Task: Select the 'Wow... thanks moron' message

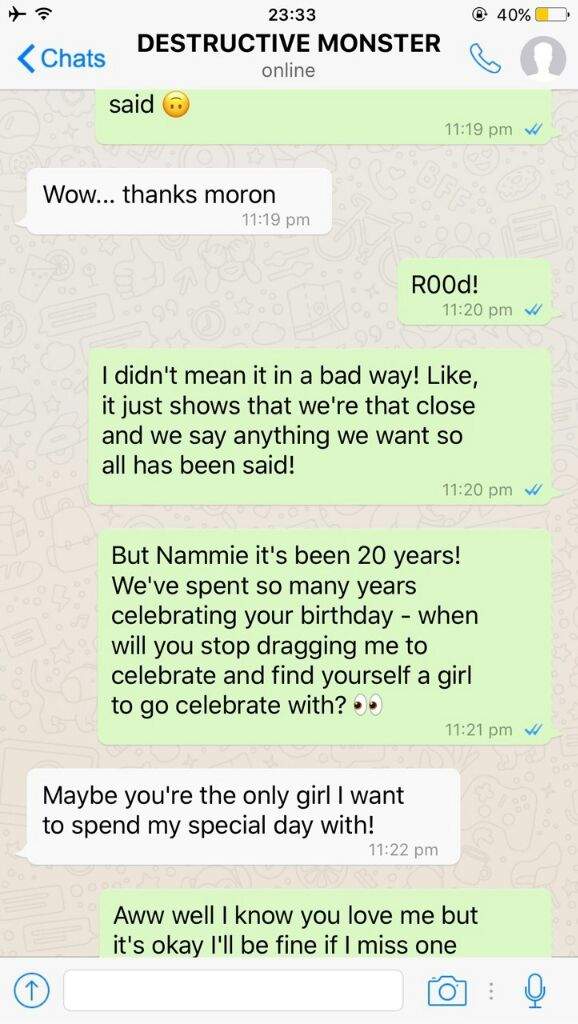Action: click(x=177, y=202)
